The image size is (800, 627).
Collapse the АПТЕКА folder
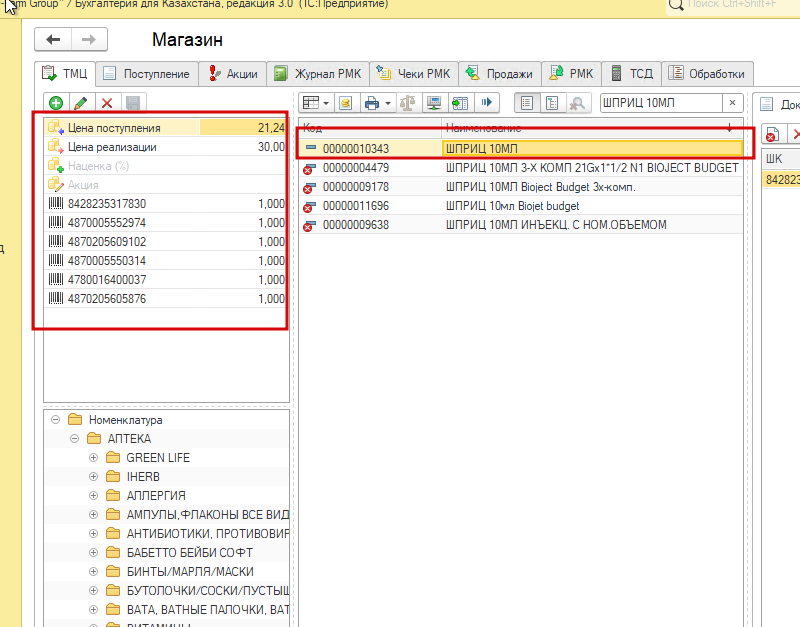[74, 439]
